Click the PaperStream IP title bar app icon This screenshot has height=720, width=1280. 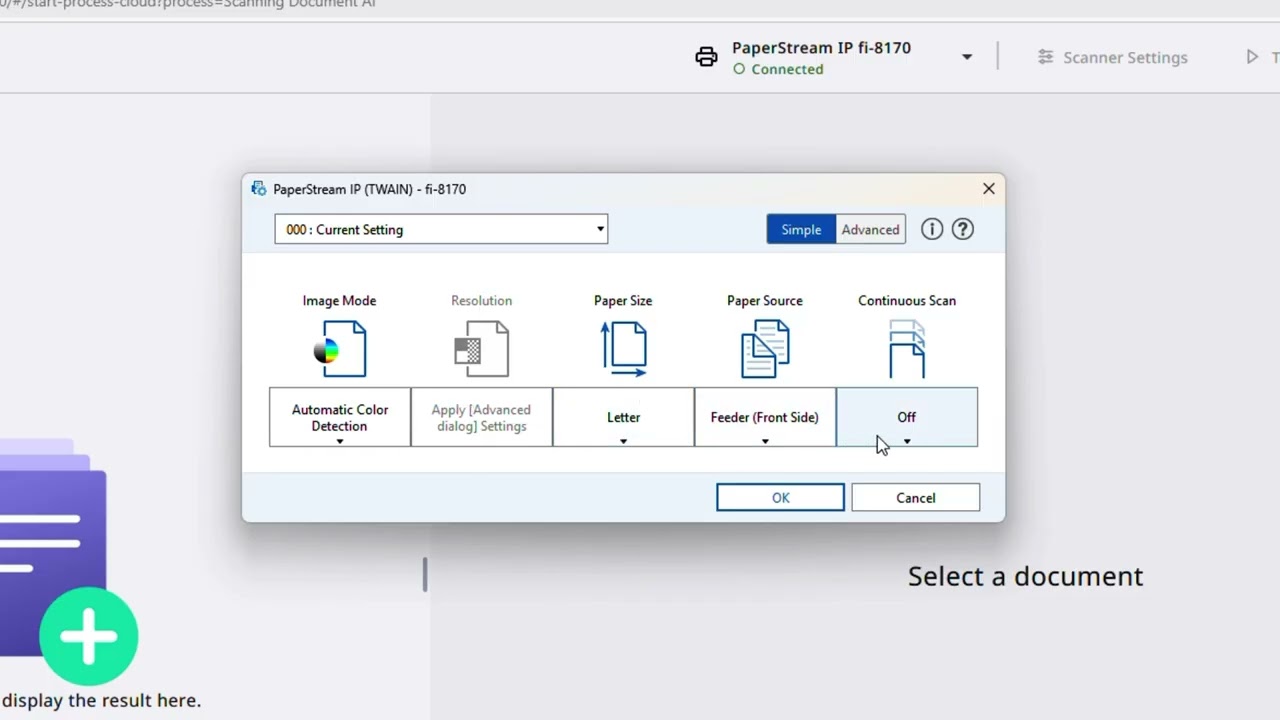click(x=259, y=189)
